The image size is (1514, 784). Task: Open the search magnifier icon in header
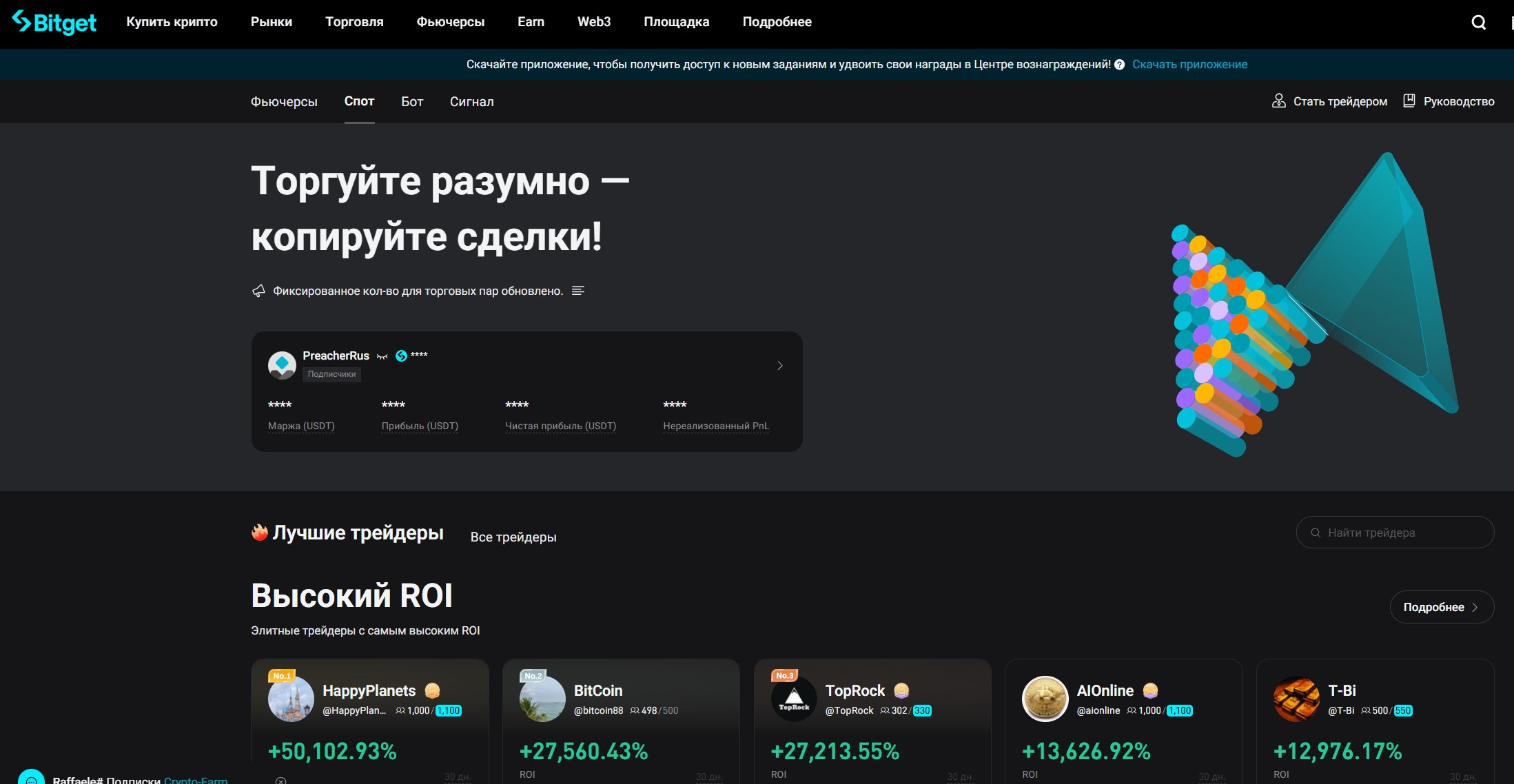click(1478, 23)
